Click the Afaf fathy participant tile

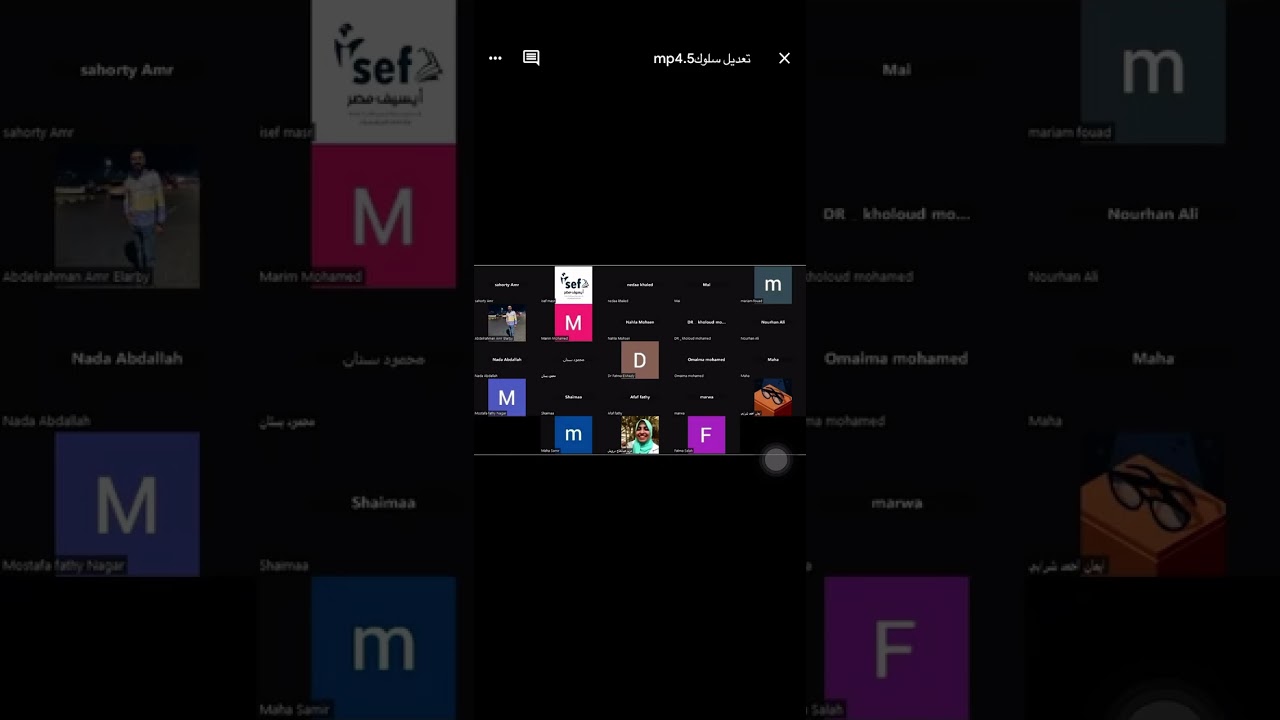click(640, 398)
